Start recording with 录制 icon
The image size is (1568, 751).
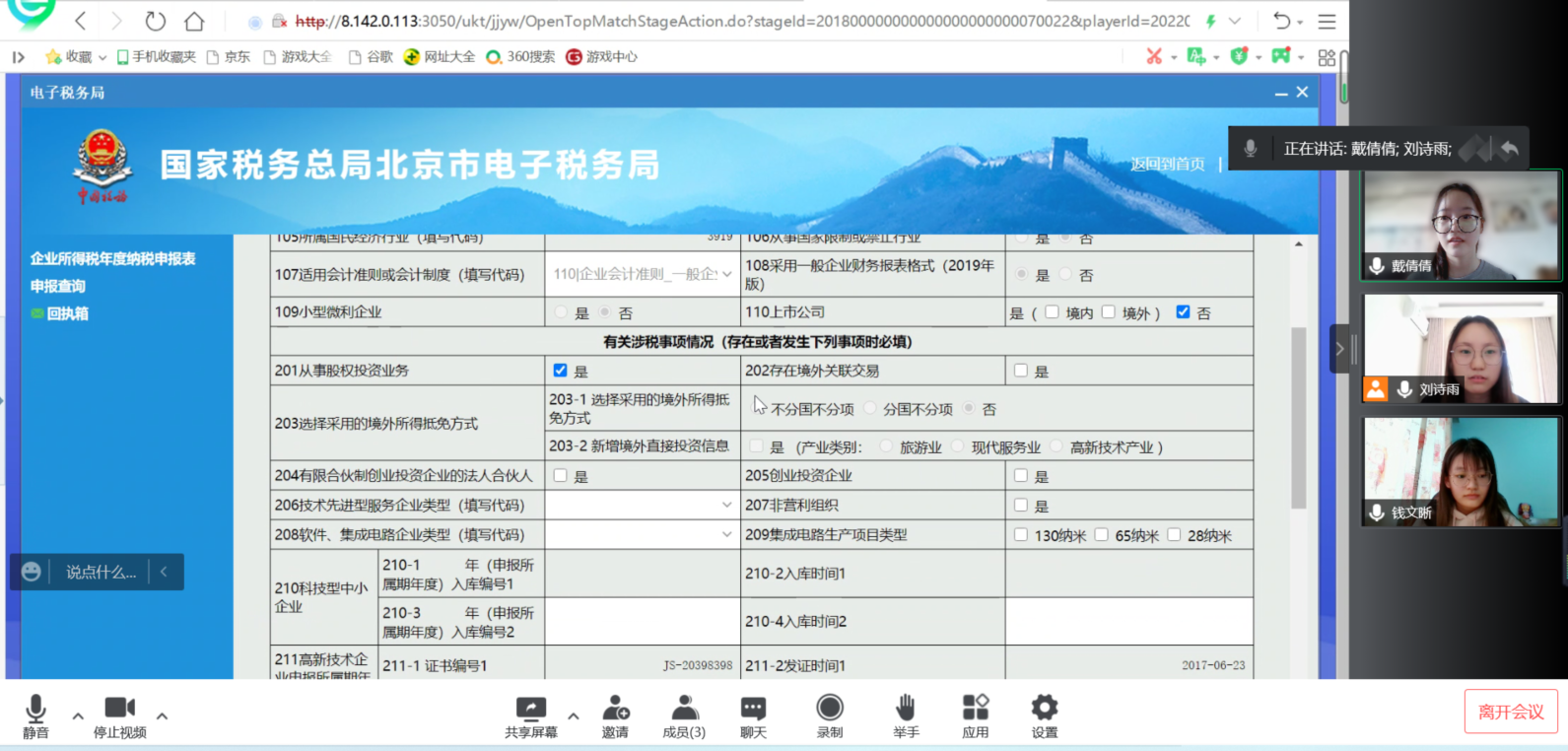(830, 709)
